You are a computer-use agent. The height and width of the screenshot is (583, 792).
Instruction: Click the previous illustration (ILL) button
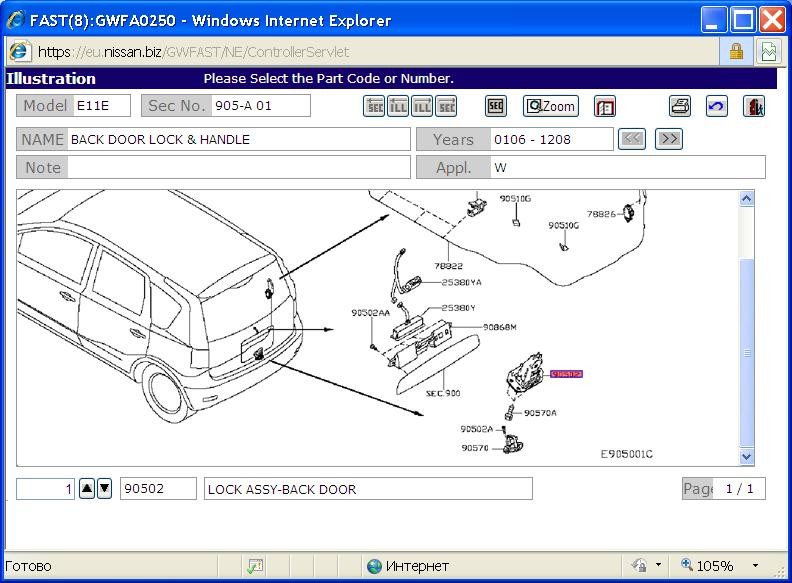pos(398,106)
